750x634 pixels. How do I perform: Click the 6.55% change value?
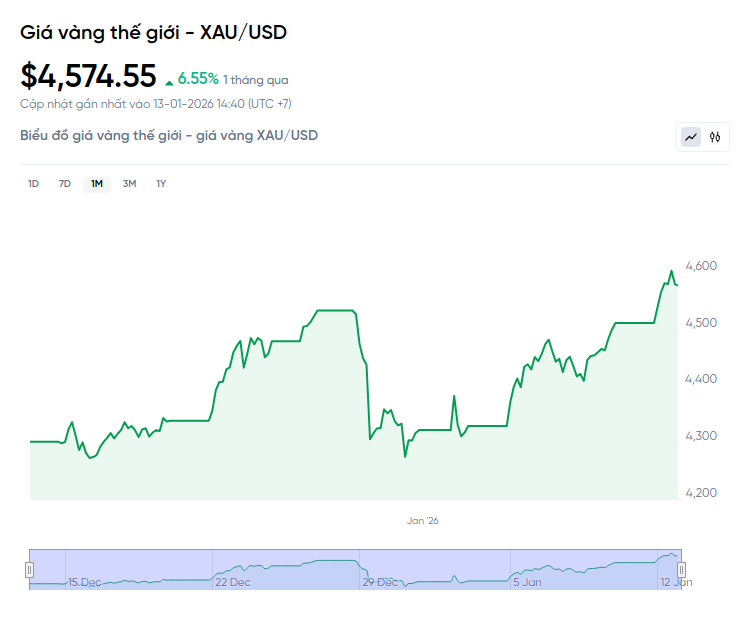pyautogui.click(x=198, y=79)
